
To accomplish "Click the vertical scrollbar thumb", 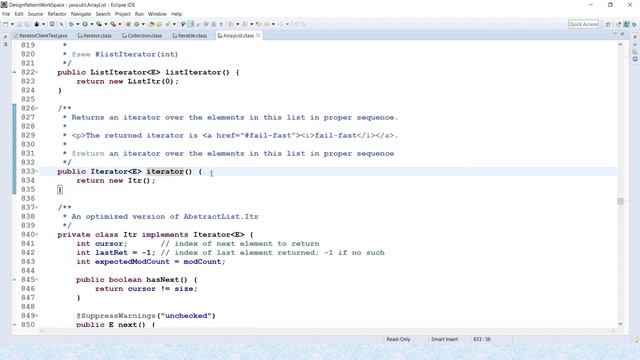I will 620,201.
